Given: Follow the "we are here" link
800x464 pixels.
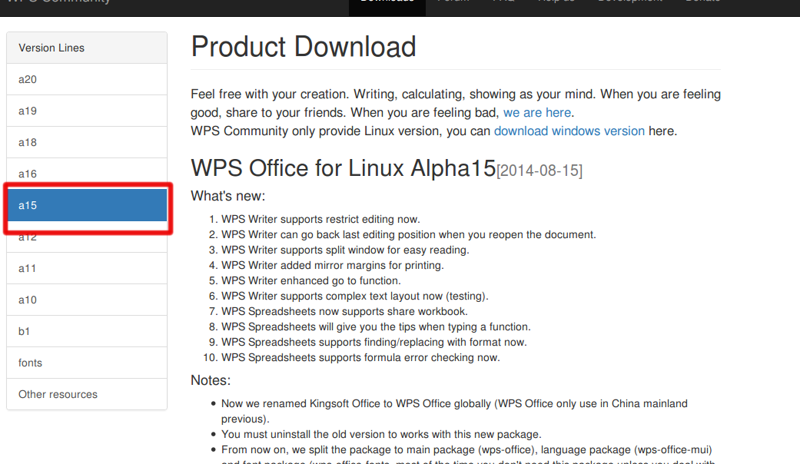Looking at the screenshot, I should [x=537, y=113].
